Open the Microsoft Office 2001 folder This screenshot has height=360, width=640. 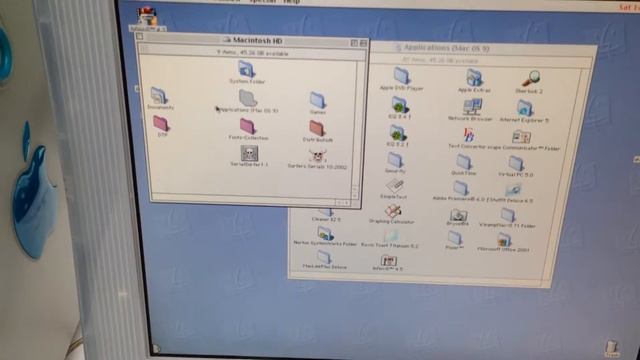coord(504,240)
